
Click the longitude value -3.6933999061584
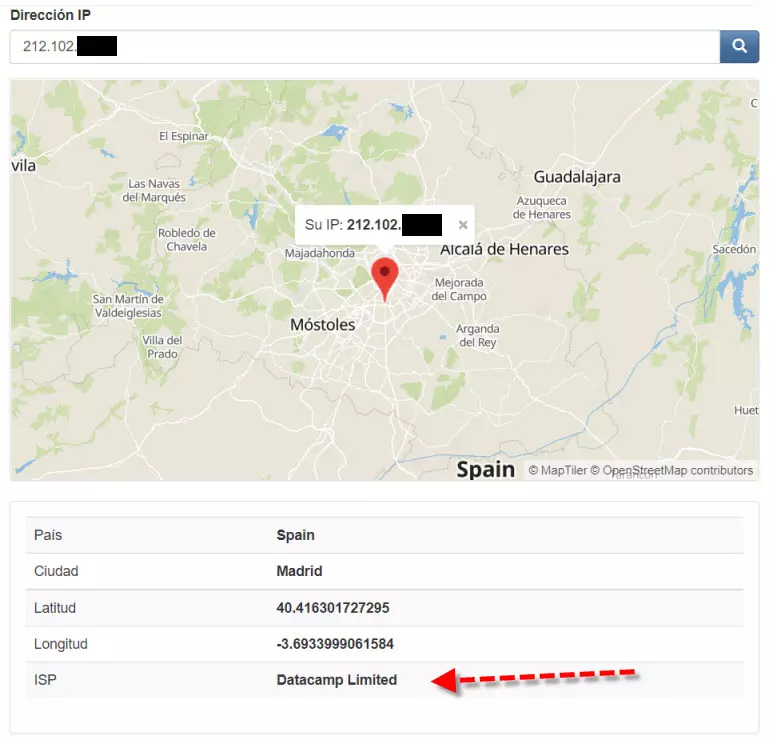pyautogui.click(x=334, y=644)
